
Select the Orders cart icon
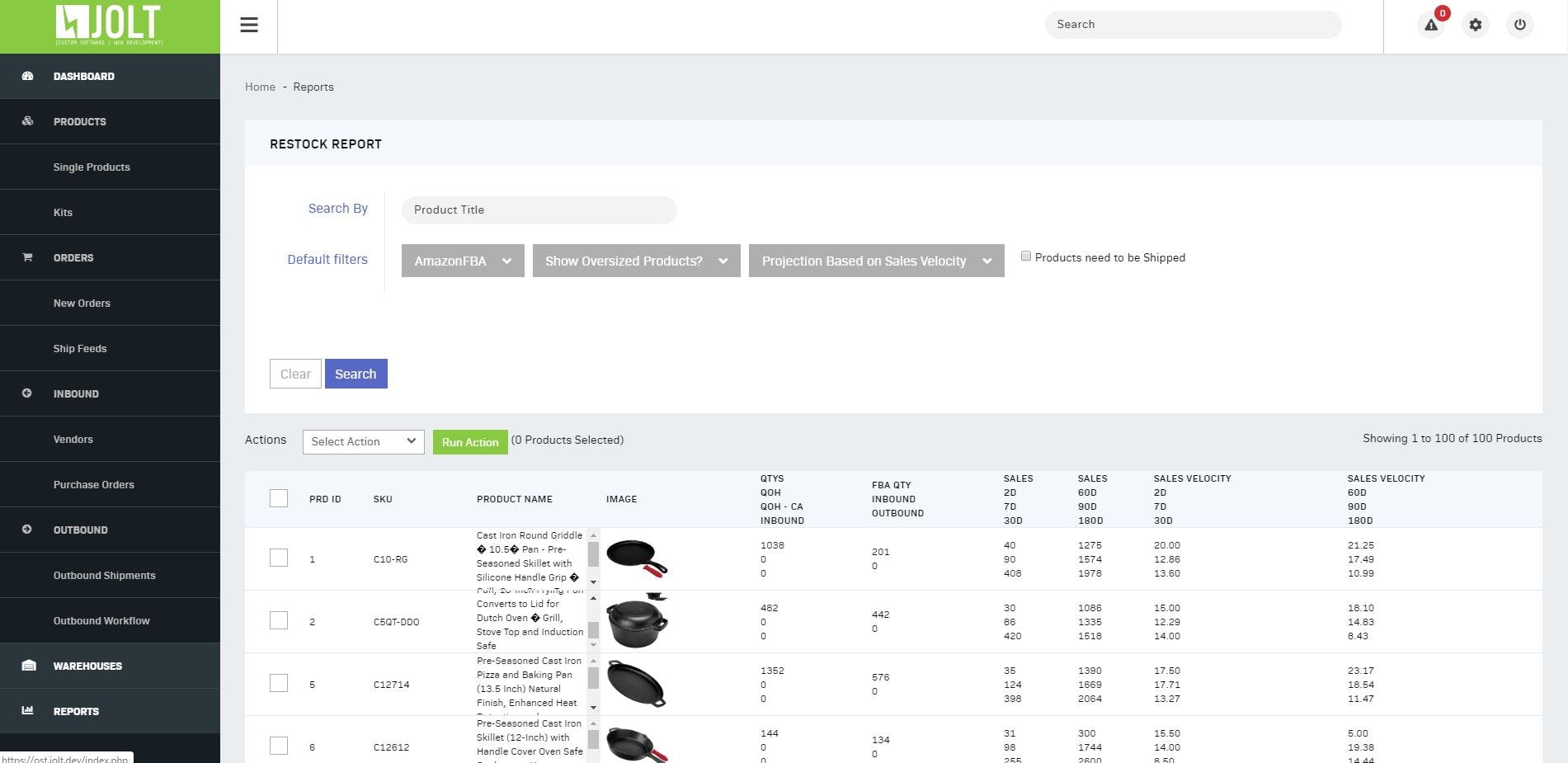coord(27,257)
